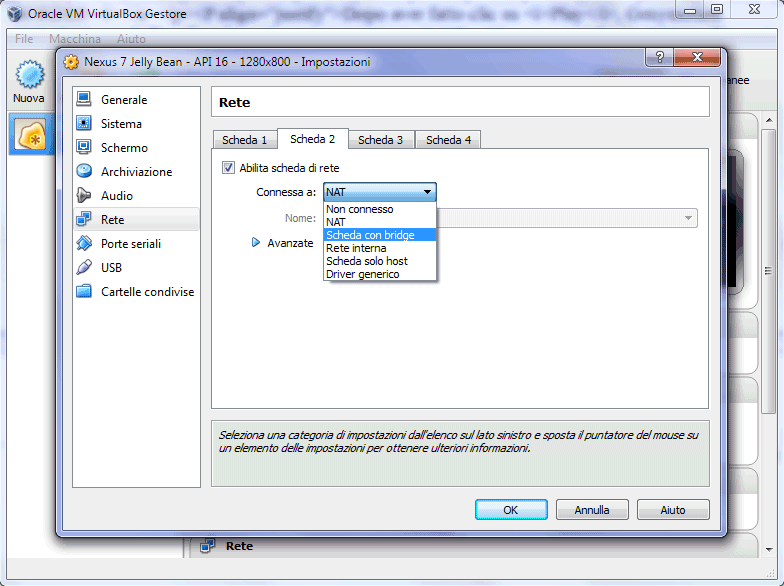Click the Porte seriali icon

(84, 243)
